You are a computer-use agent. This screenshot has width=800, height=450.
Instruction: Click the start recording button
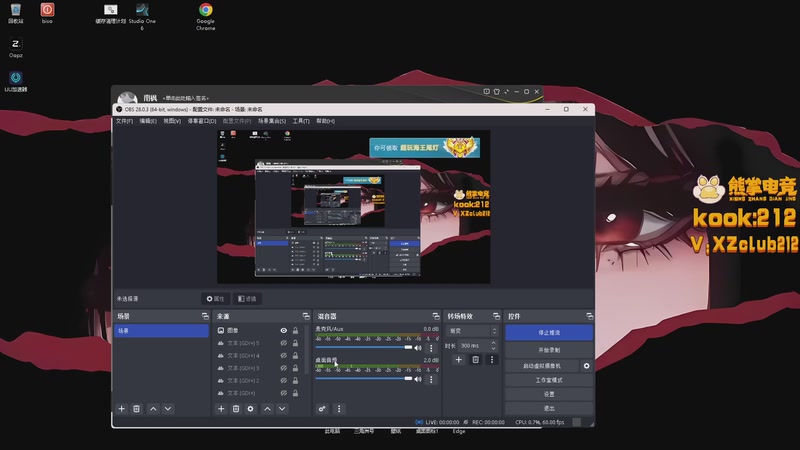click(x=549, y=350)
